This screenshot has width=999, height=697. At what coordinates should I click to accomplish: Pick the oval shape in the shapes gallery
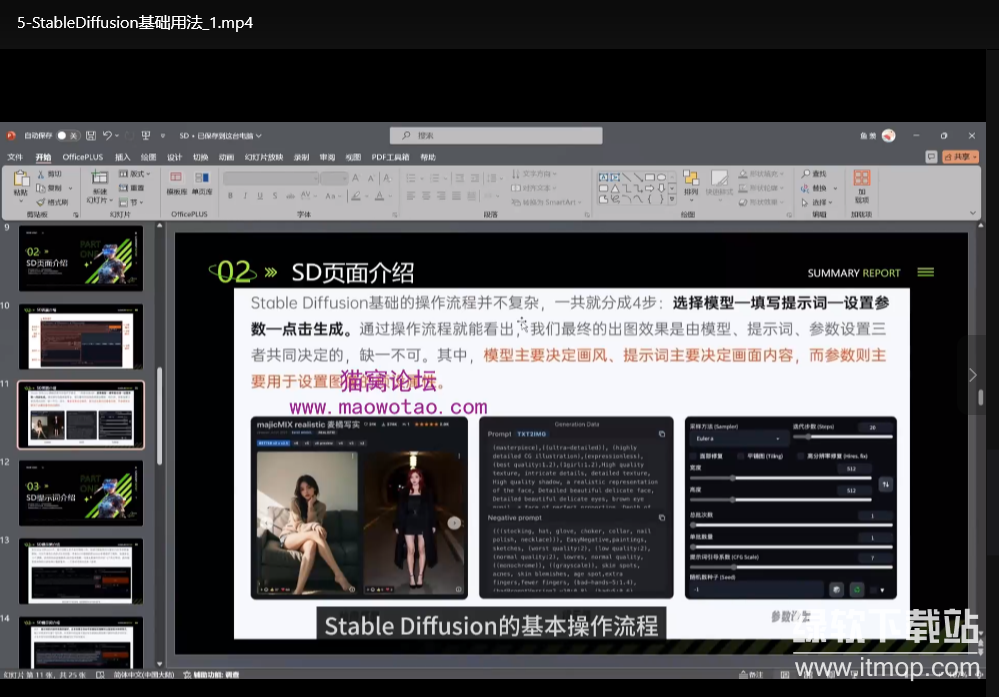[661, 177]
